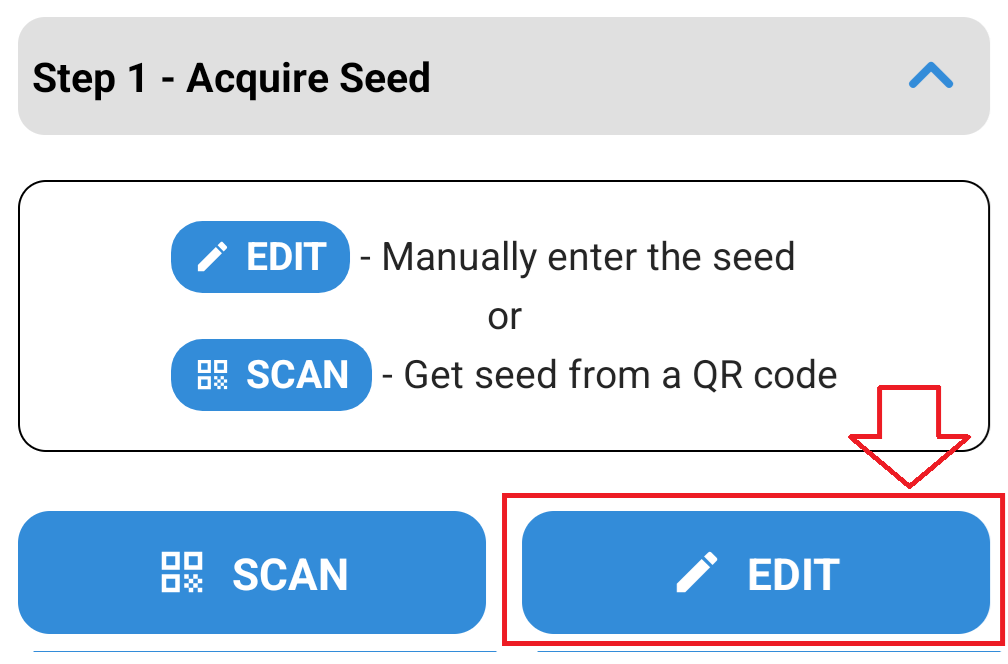Collapse Step 1 using the blue chevron
This screenshot has height=664, width=1008.
930,76
